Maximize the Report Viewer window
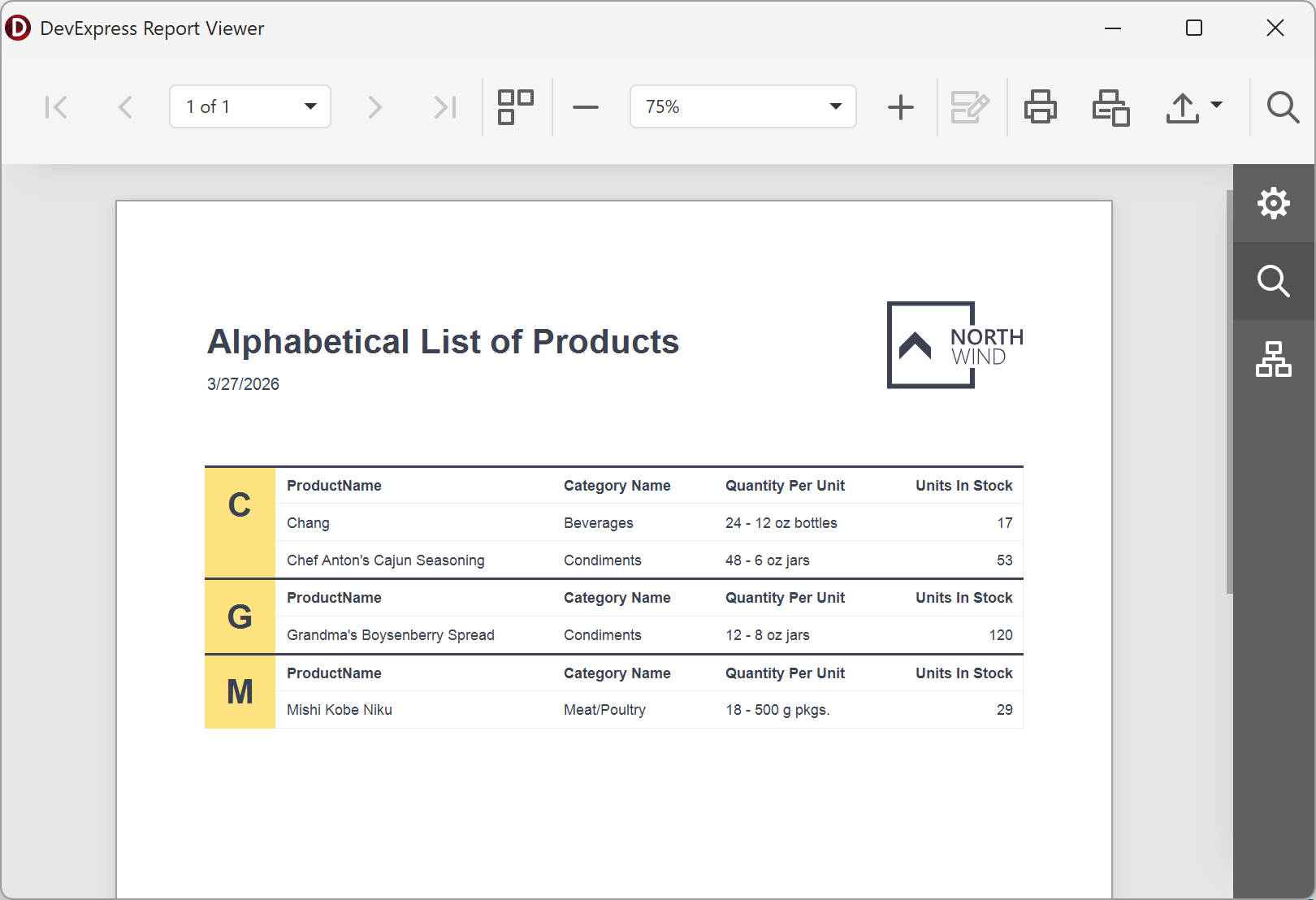This screenshot has width=1316, height=900. [1194, 28]
